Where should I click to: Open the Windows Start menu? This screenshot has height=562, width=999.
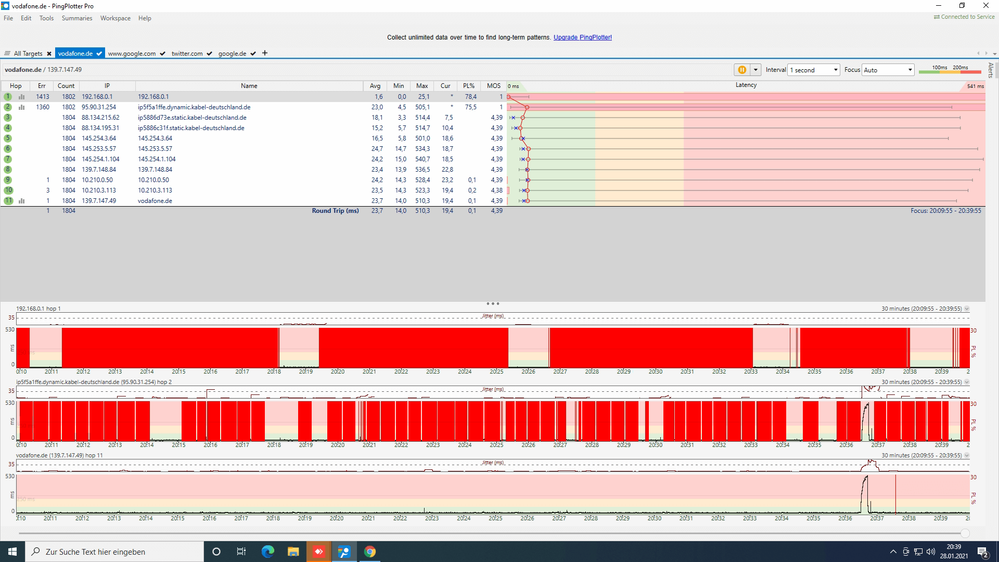click(12, 552)
